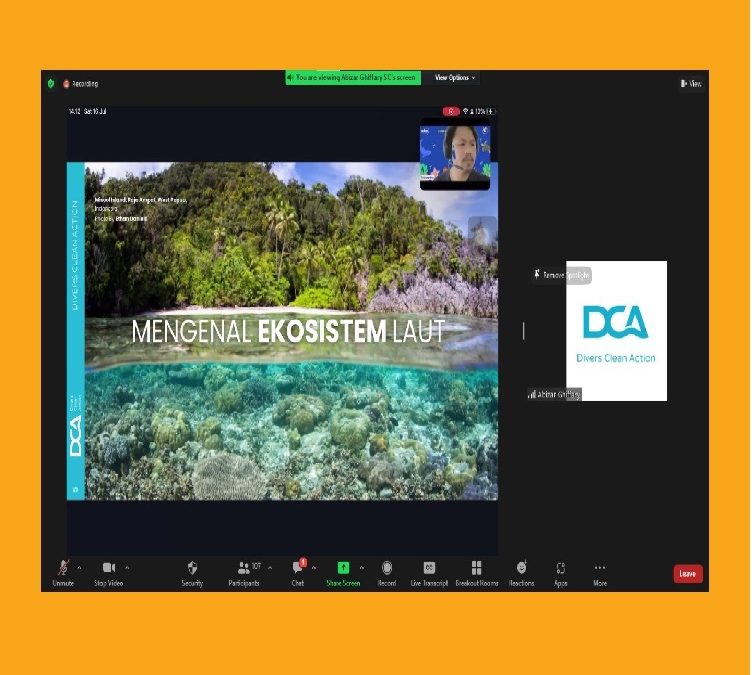Click the Abizar Ghiffary name label
This screenshot has height=675, width=752.
554,395
